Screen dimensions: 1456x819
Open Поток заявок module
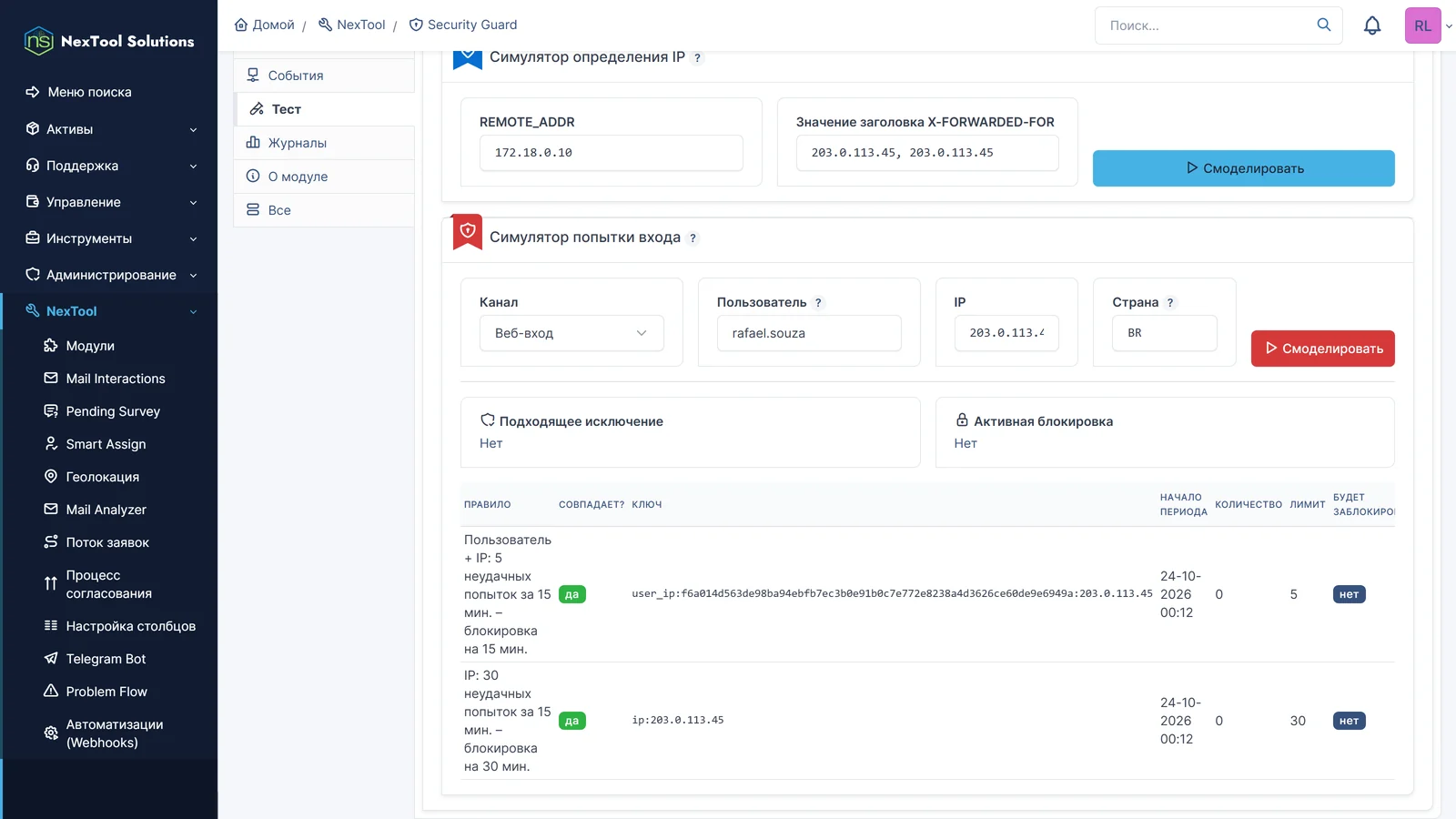[x=109, y=542]
